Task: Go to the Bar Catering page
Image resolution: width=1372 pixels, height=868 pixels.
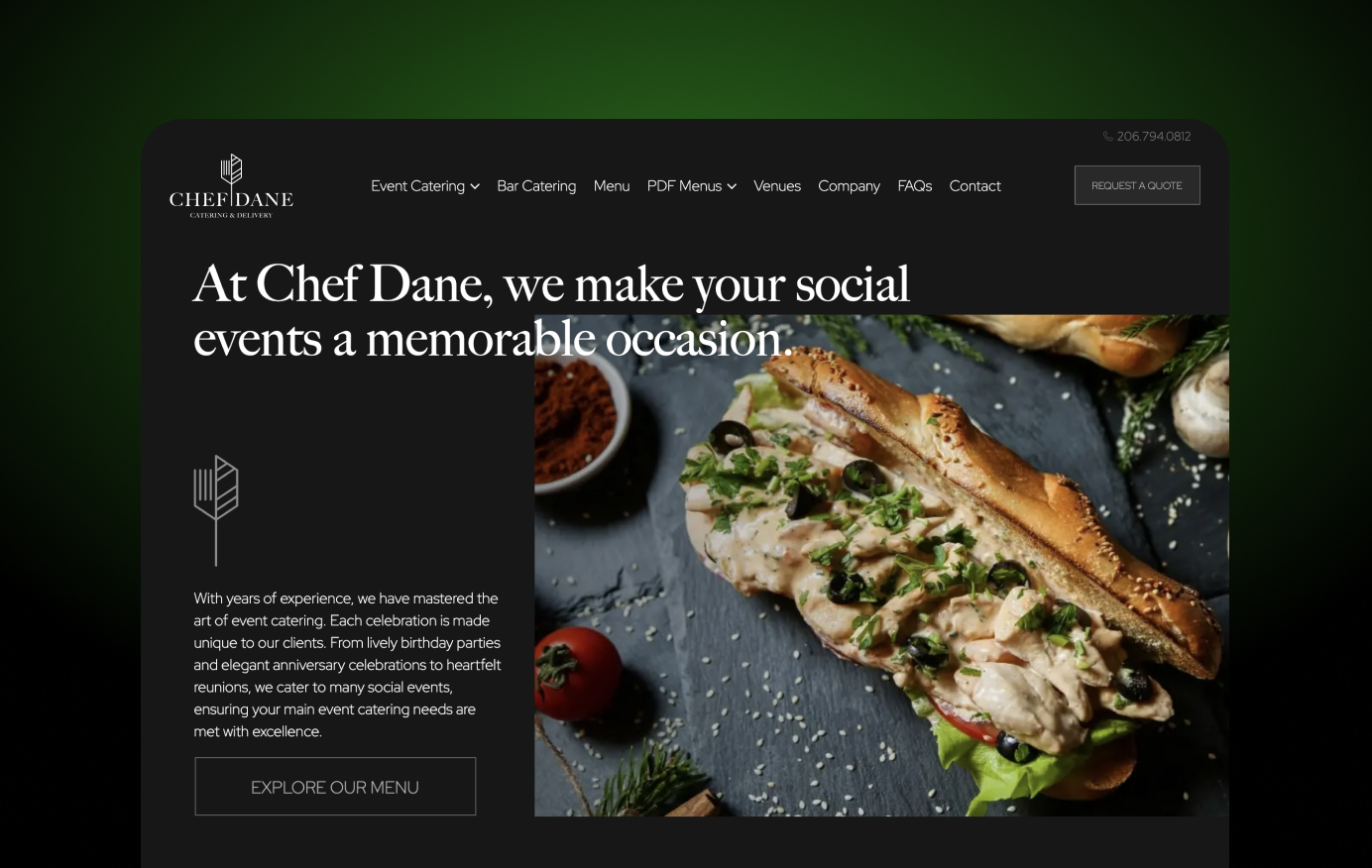Action: (x=536, y=186)
